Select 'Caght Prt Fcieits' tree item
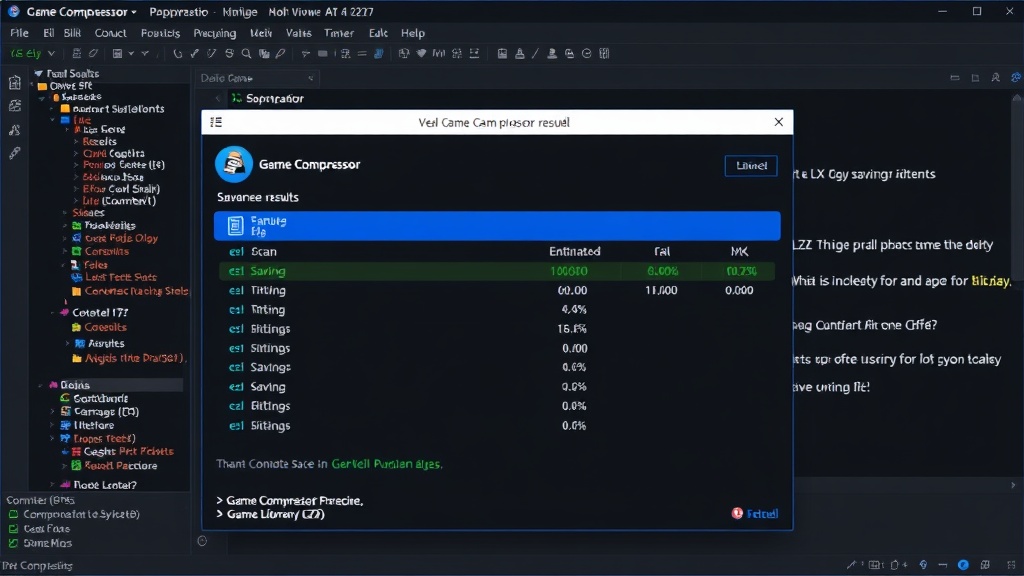 tap(129, 452)
